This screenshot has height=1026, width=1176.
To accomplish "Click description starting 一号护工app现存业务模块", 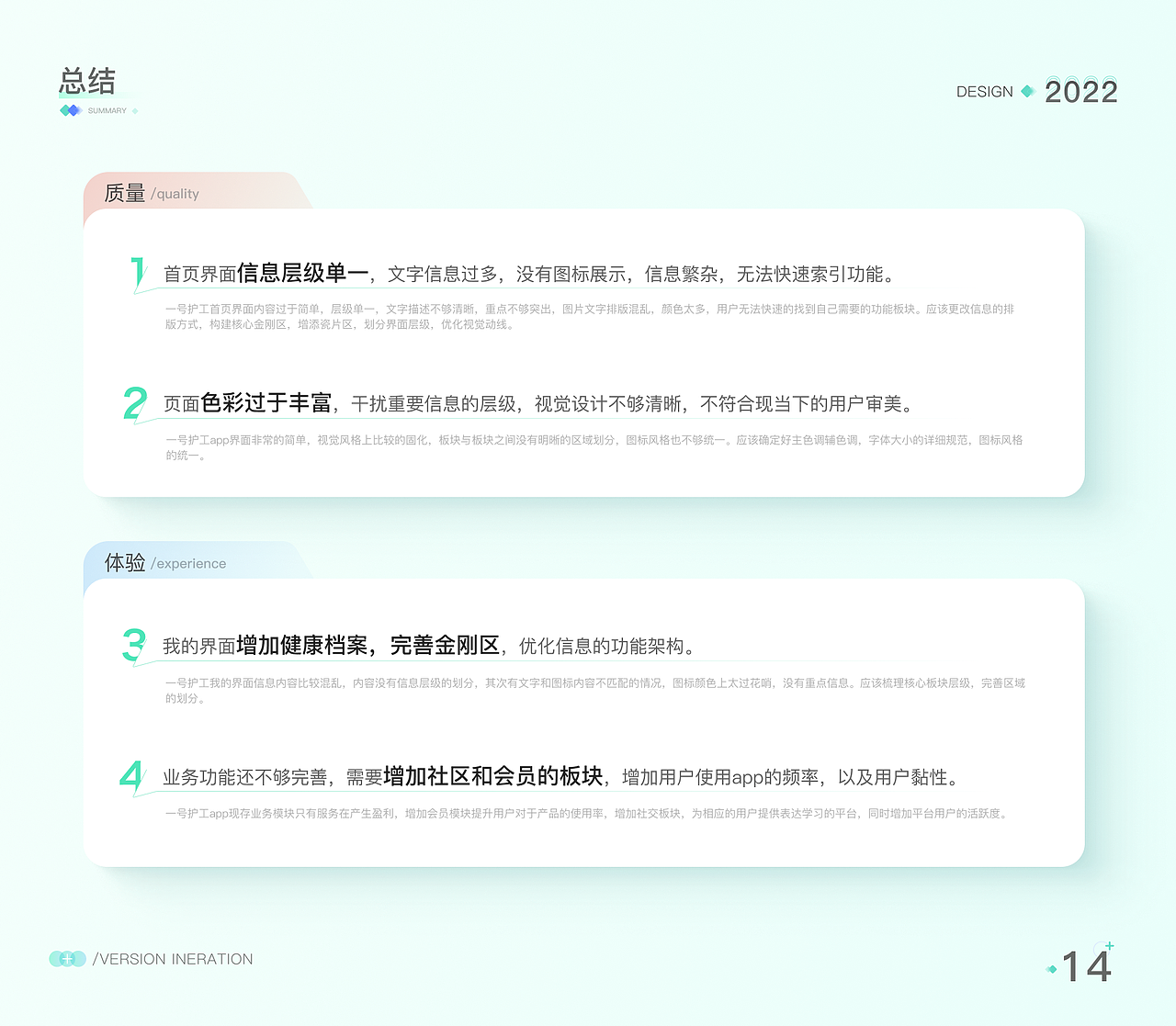I will [x=587, y=814].
